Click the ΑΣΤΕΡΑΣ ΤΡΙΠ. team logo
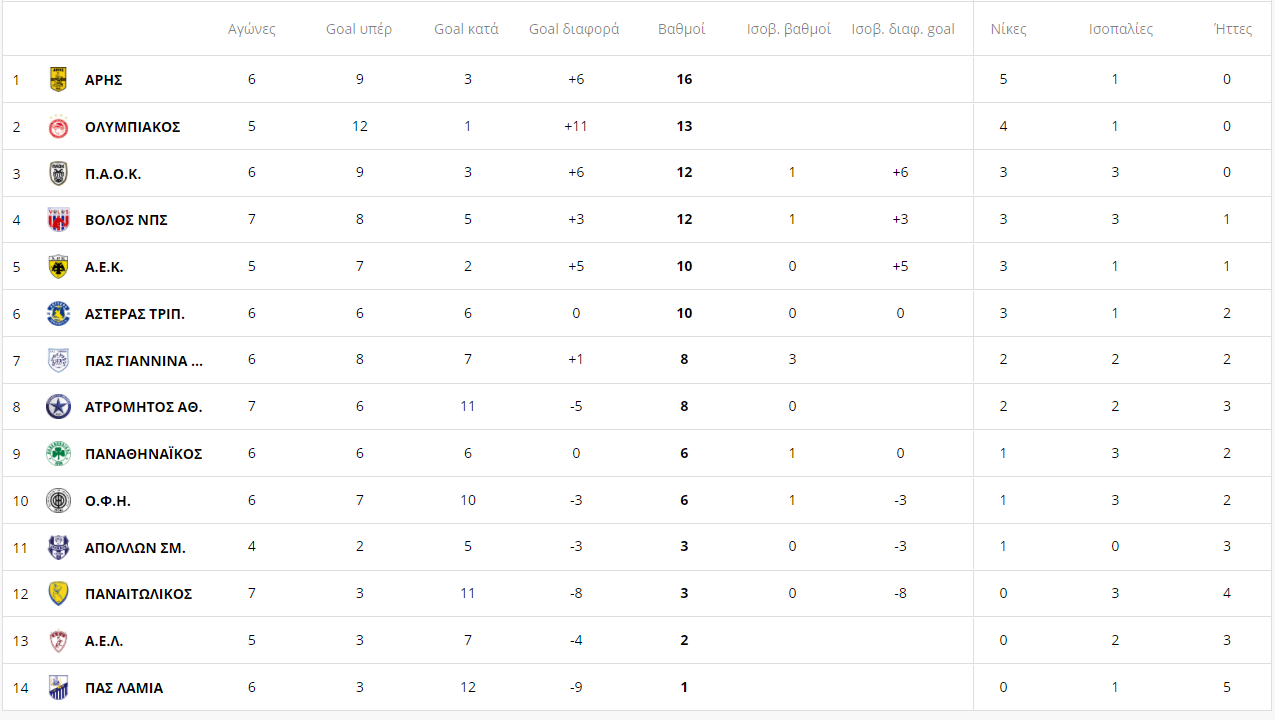 click(58, 314)
